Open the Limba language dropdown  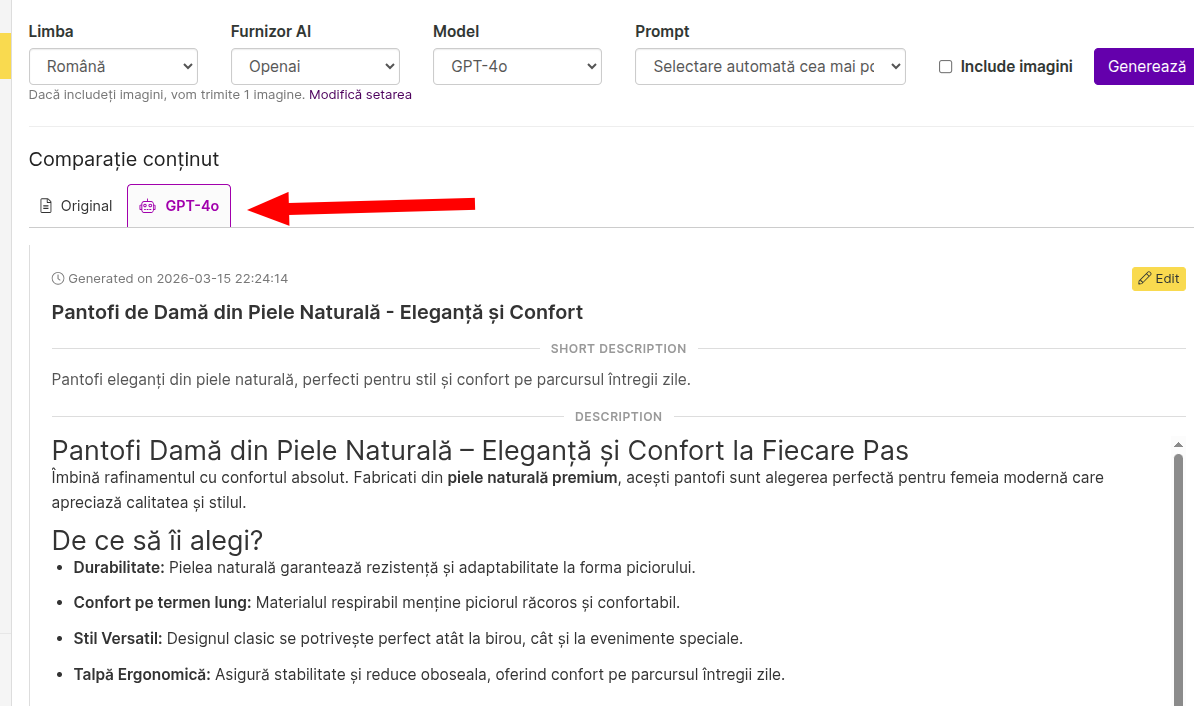pos(113,67)
